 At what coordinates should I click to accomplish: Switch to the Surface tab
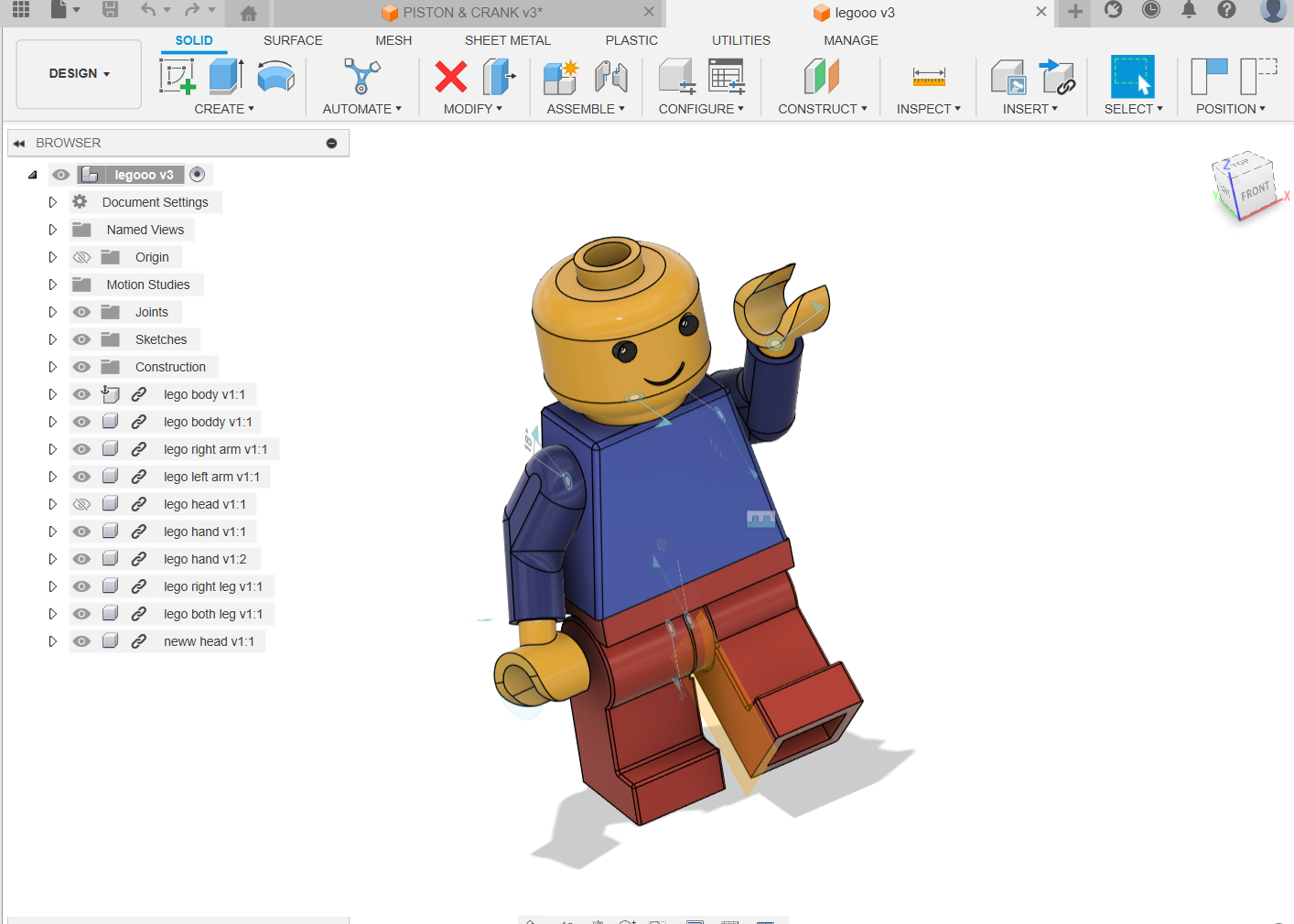293,40
